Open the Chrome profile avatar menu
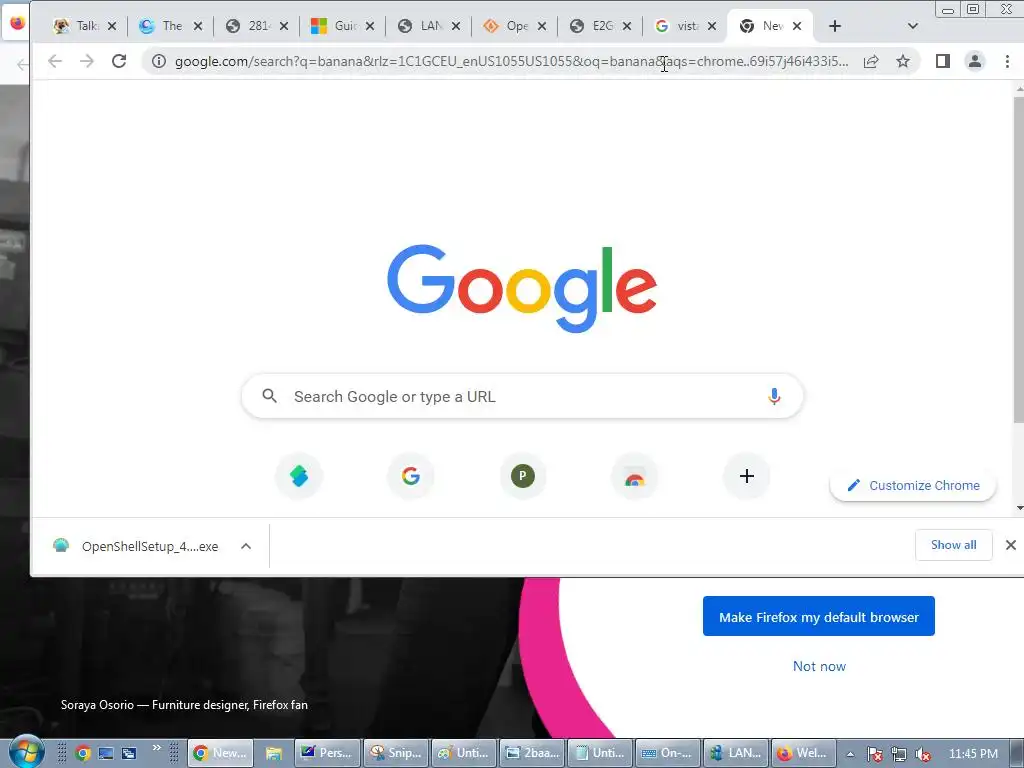Image resolution: width=1024 pixels, height=768 pixels. [x=974, y=61]
